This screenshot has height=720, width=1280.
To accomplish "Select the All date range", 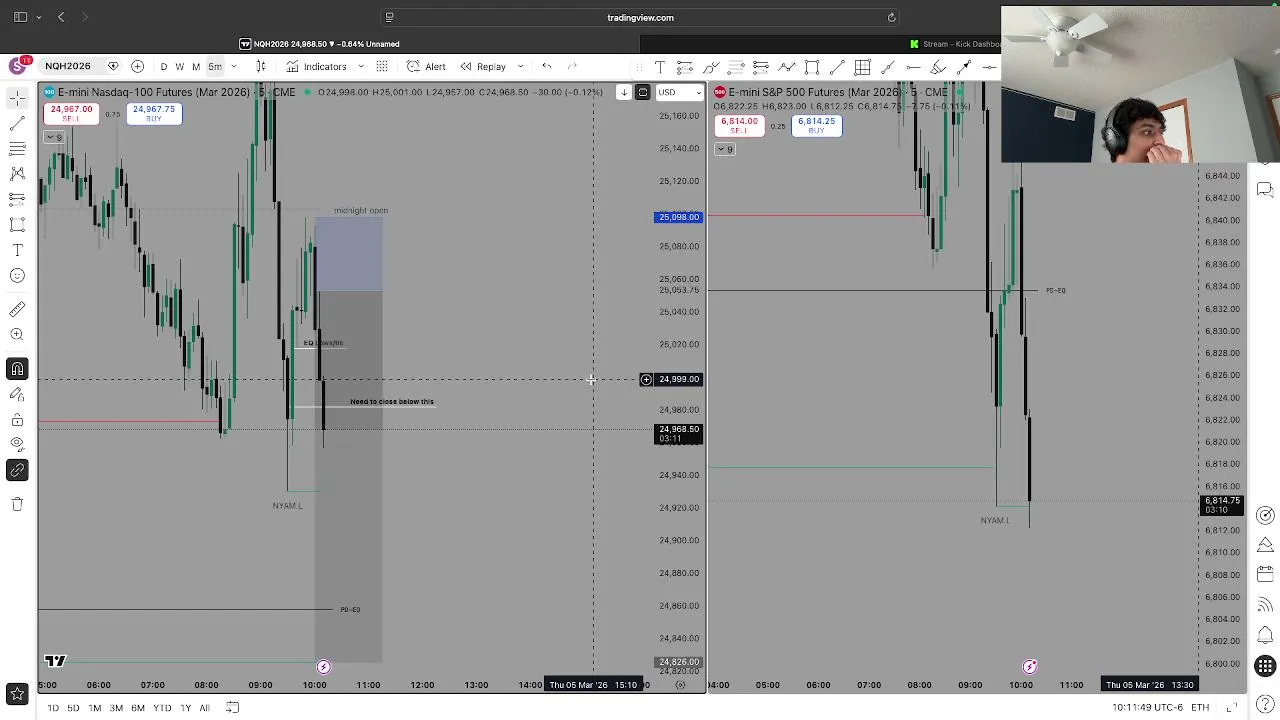I will coord(204,708).
